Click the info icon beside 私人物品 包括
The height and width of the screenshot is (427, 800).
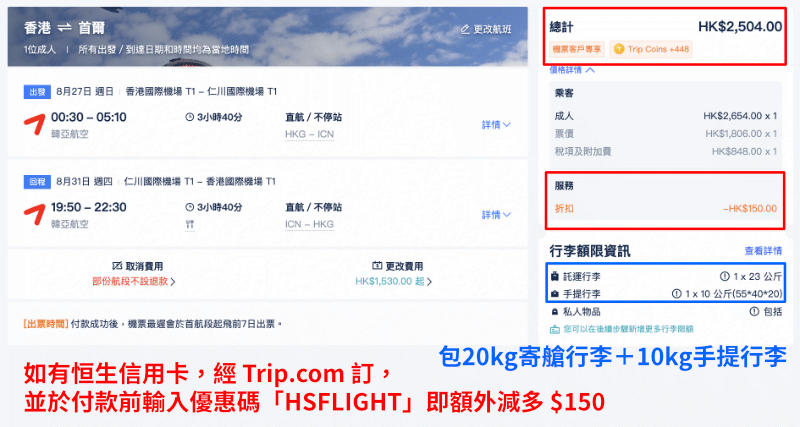click(754, 311)
